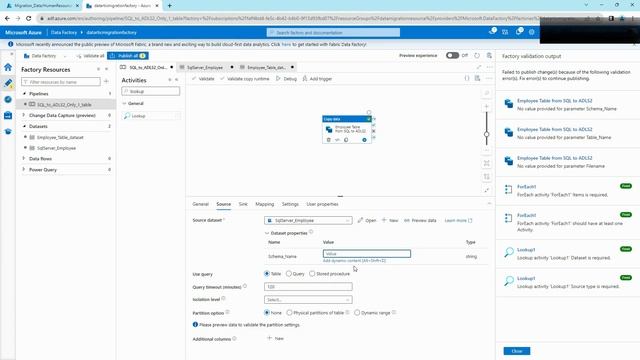Zoom out with the canvas minus icon
Viewport: 640px width, 360px height.
pos(487,150)
